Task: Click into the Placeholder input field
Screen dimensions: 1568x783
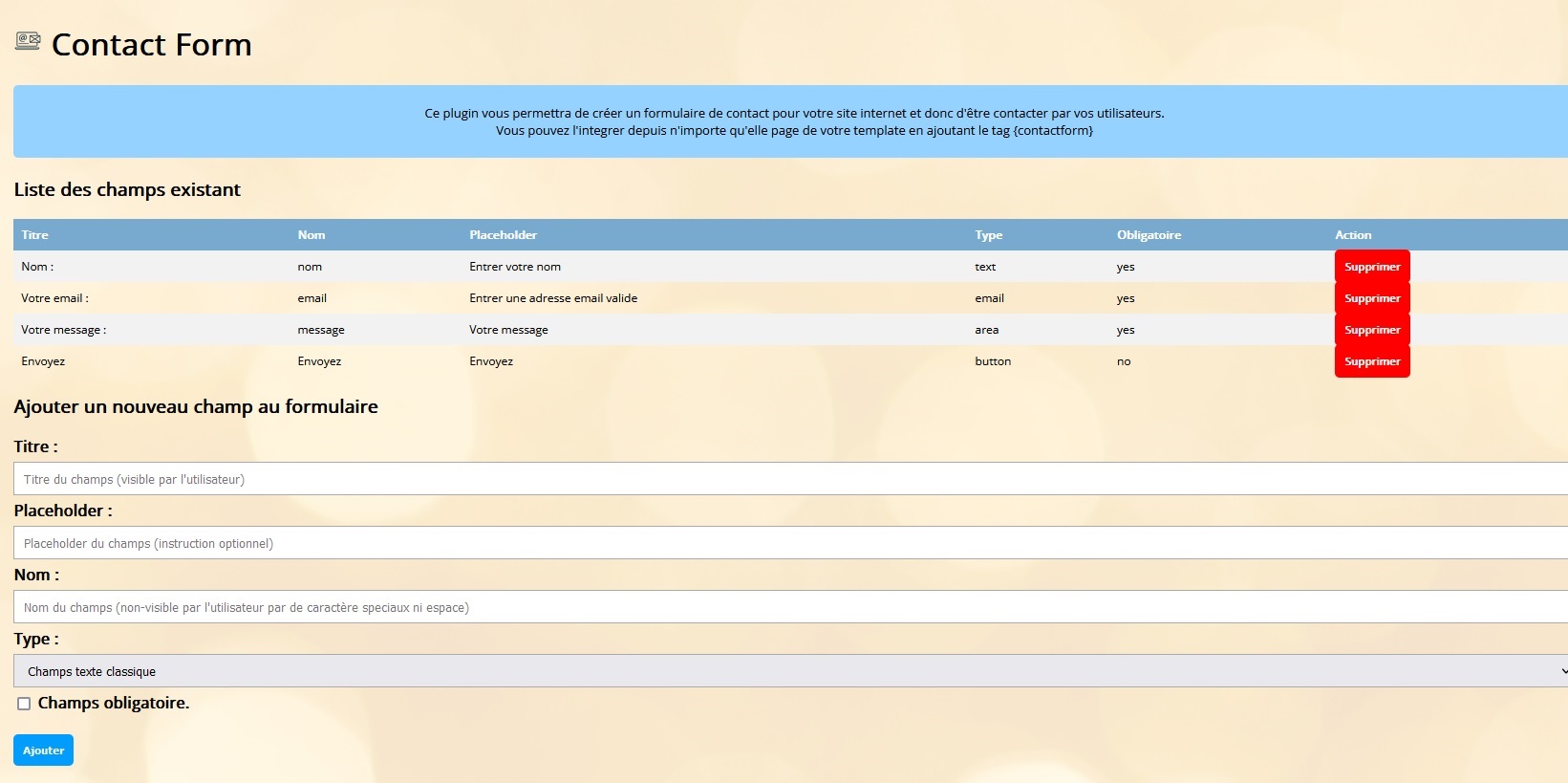Action: [x=790, y=543]
